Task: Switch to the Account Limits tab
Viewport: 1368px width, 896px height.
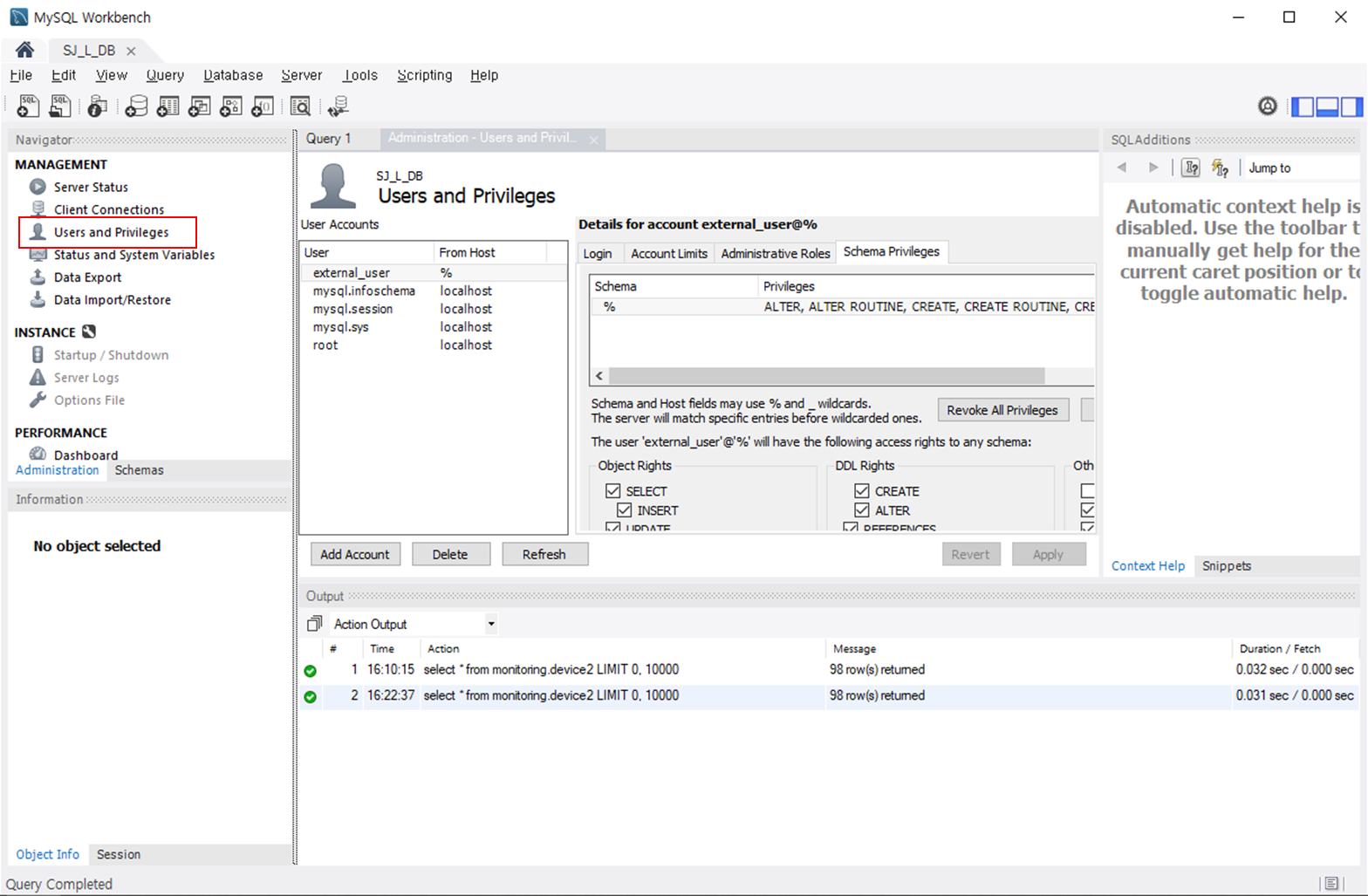Action: (x=669, y=253)
